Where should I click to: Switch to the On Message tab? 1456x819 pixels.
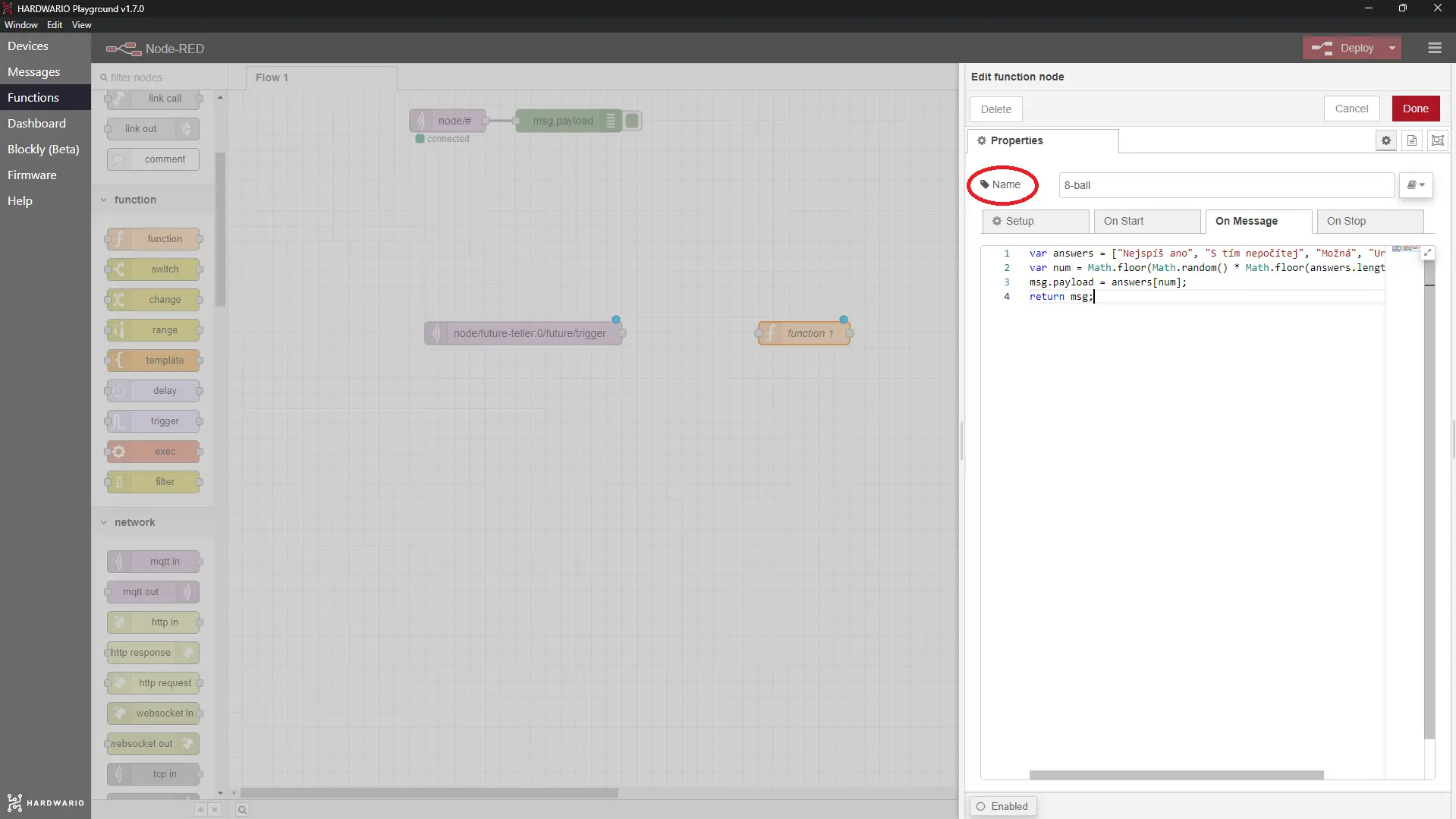coord(1258,221)
